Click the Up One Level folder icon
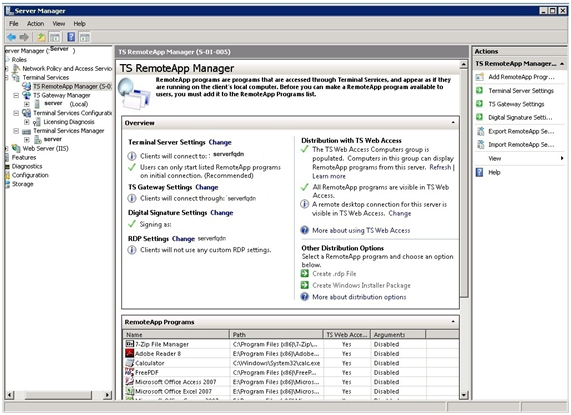Image resolution: width=571 pixels, height=415 pixels. coord(42,37)
